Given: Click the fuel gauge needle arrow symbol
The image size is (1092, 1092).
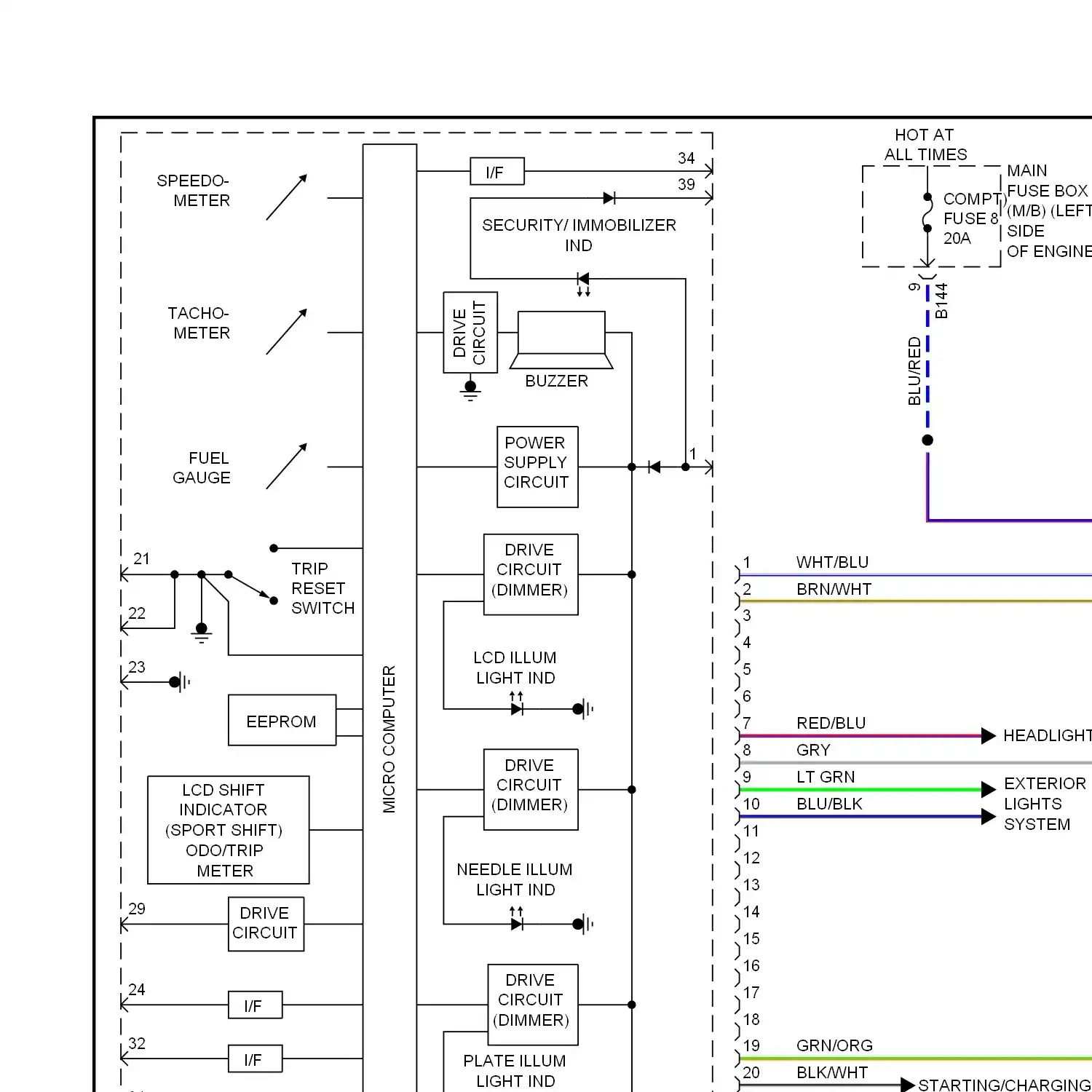Looking at the screenshot, I should [287, 466].
